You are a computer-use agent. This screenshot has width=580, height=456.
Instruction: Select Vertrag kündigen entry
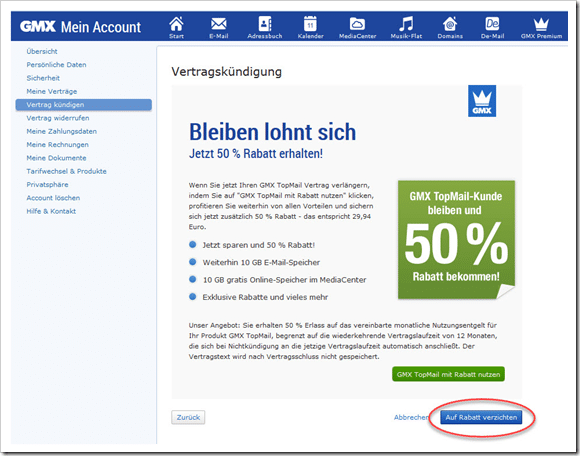84,105
